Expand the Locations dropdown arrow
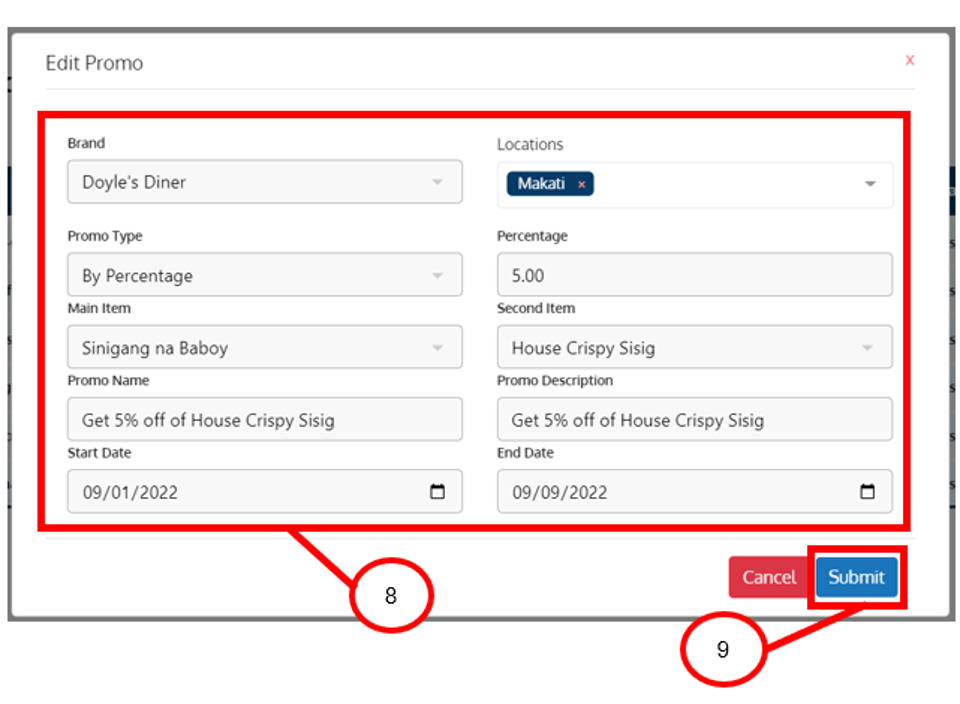 click(869, 184)
